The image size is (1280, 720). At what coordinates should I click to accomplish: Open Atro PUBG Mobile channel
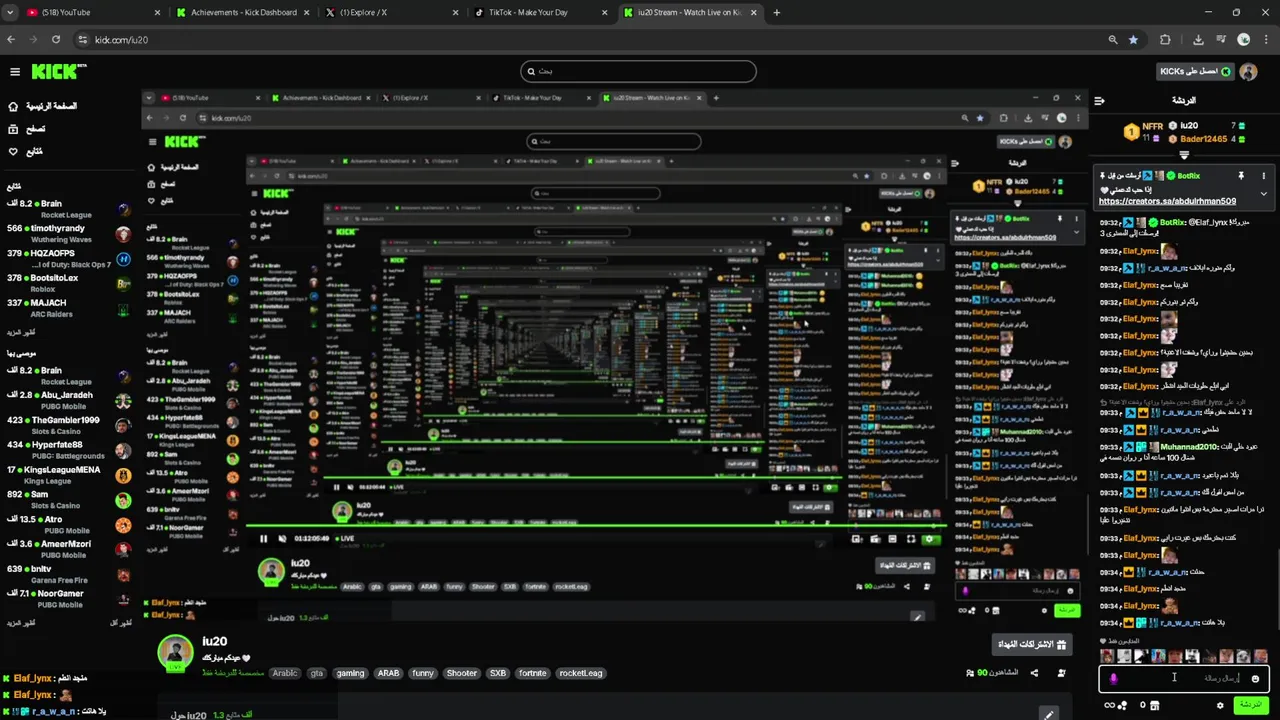click(69, 524)
